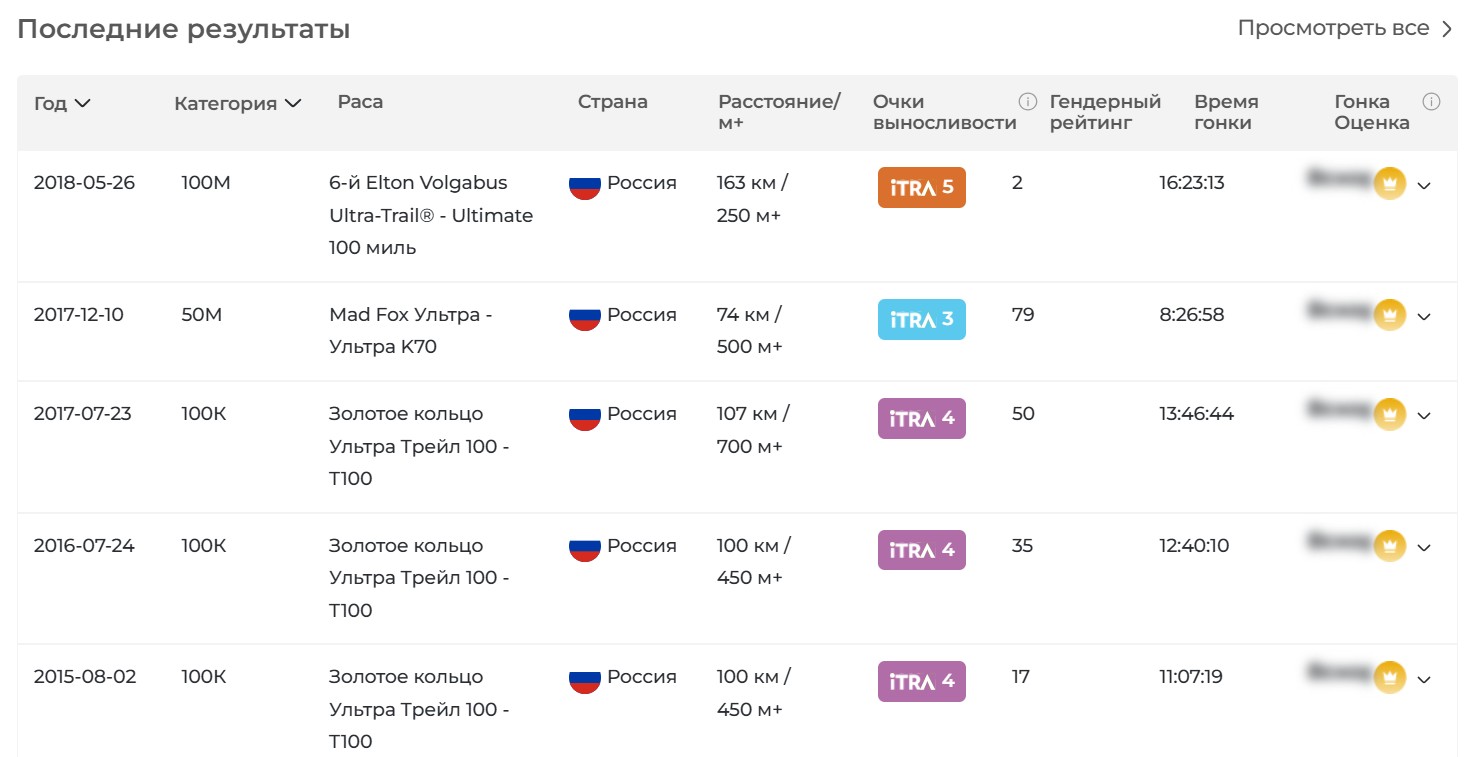
Task: Expand the 2018-05-26 Elton race row
Action: [x=1424, y=185]
